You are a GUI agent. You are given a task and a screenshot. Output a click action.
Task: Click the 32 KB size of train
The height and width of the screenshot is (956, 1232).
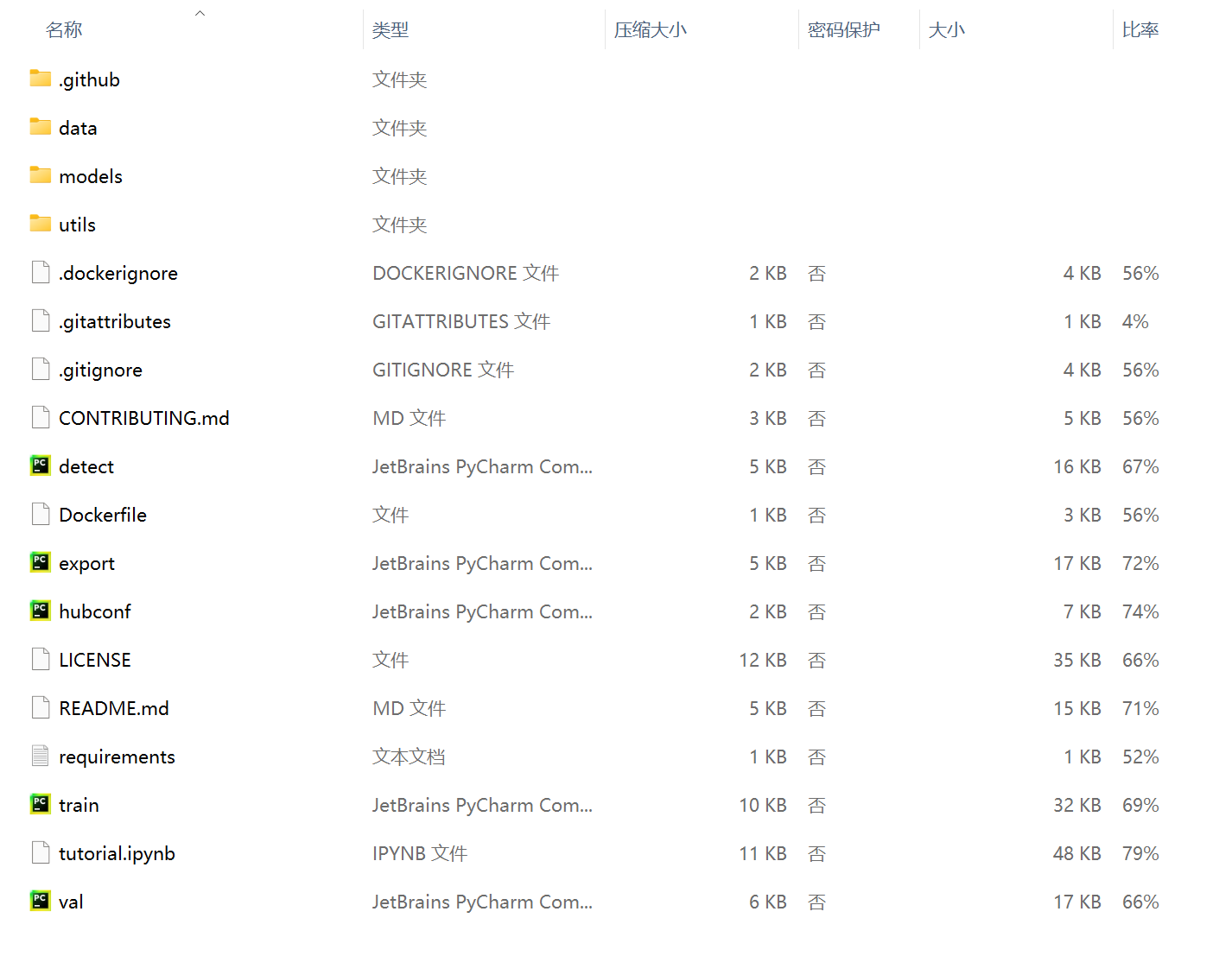coord(1076,805)
